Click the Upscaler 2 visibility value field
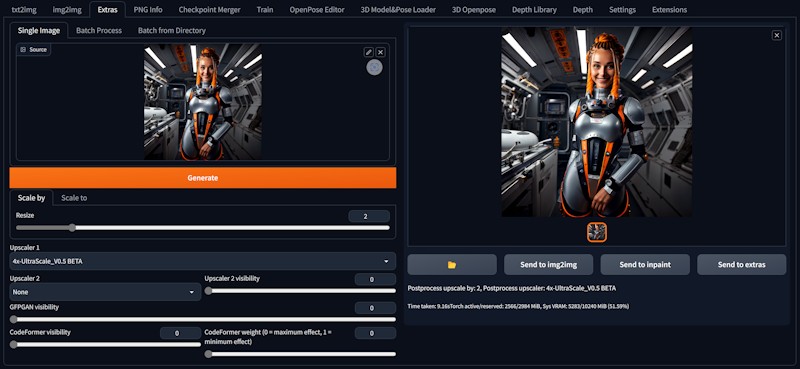Viewport: 800px width, 369px height. click(375, 279)
